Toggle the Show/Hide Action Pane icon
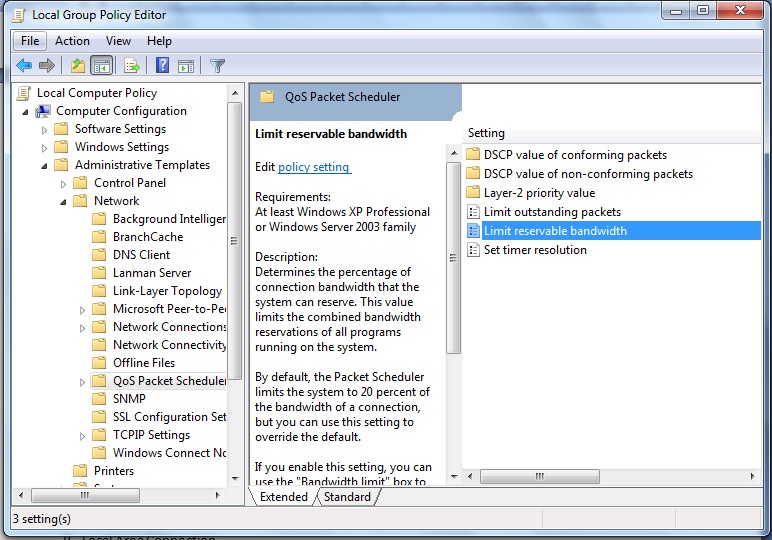The height and width of the screenshot is (540, 772). coord(186,65)
